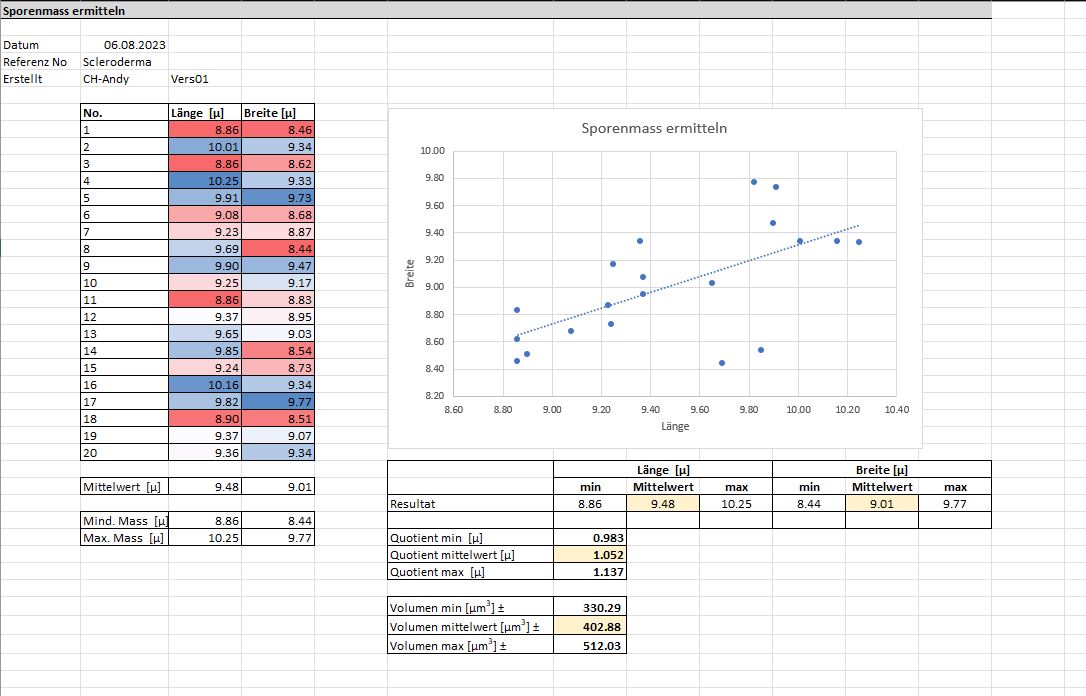Image resolution: width=1086 pixels, height=696 pixels.
Task: Select the Länge value in row No. 4
Action: point(204,181)
